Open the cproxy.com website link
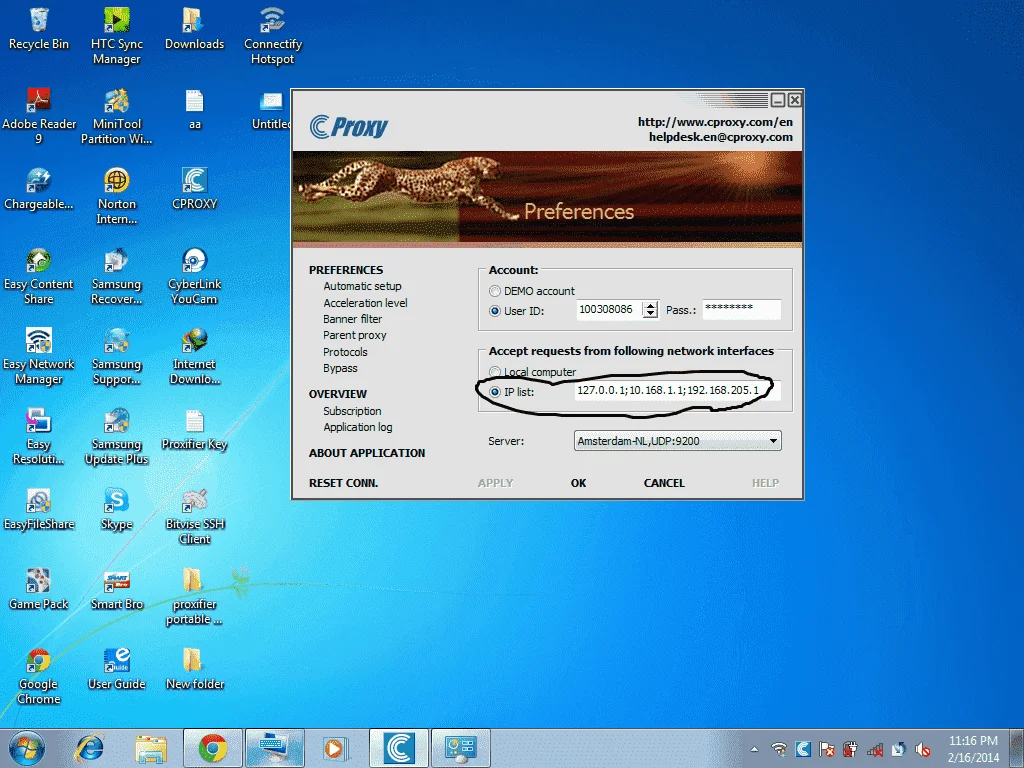The width and height of the screenshot is (1024, 768). [x=715, y=122]
